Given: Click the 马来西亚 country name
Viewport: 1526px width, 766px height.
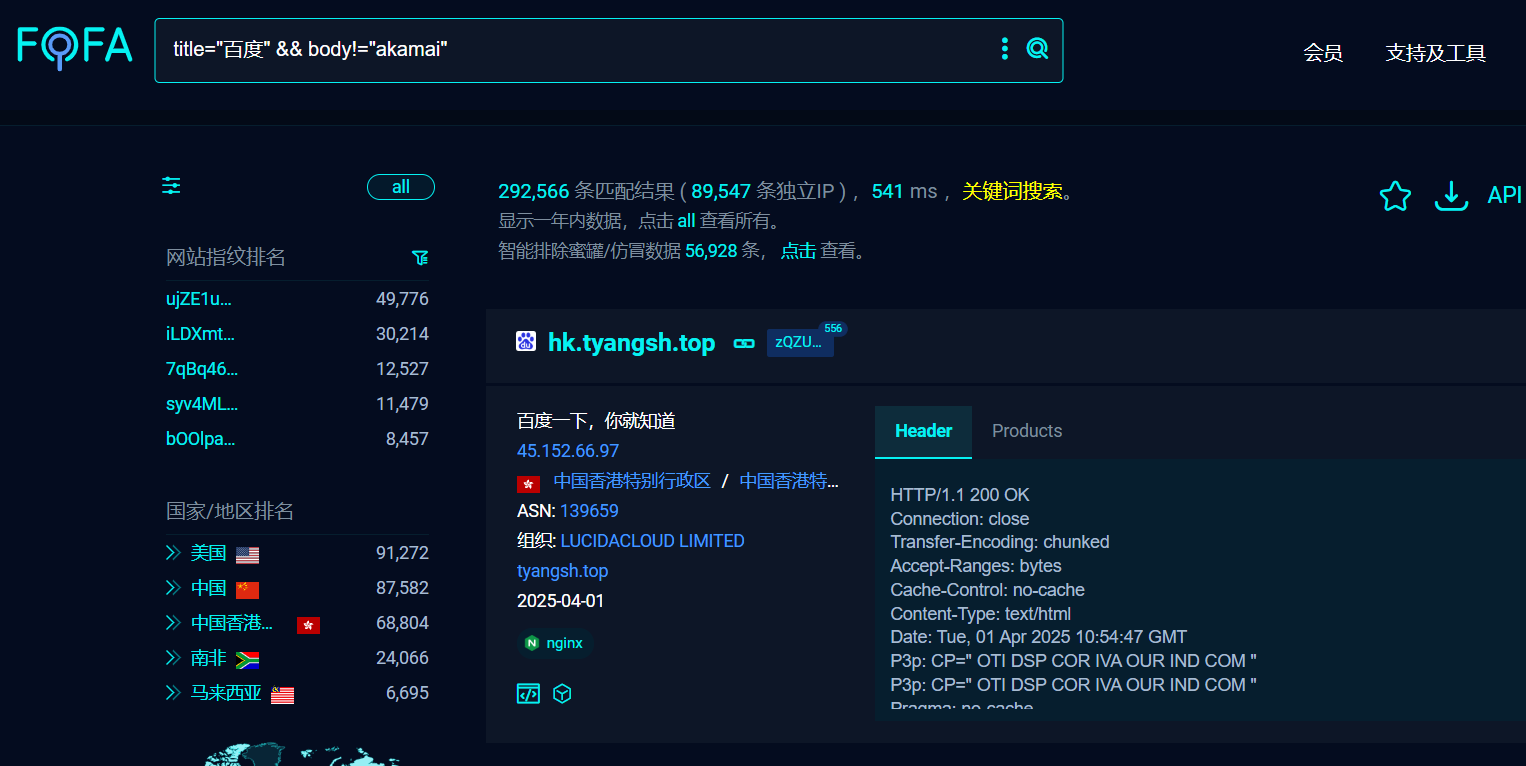Looking at the screenshot, I should coord(226,693).
